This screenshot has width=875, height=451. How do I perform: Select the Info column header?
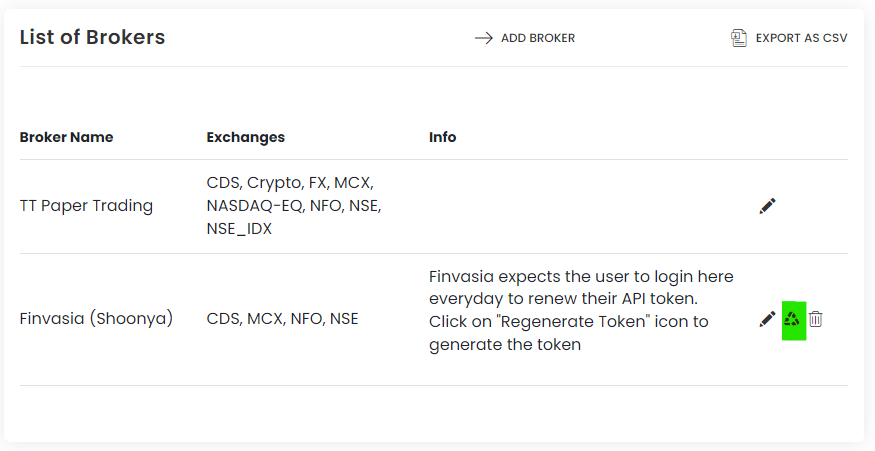pyautogui.click(x=443, y=137)
